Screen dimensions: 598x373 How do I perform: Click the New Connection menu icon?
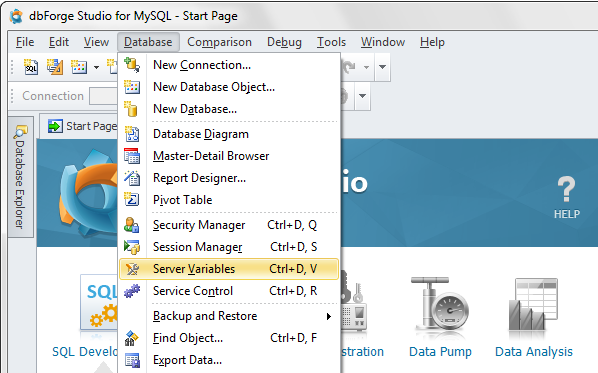point(132,65)
